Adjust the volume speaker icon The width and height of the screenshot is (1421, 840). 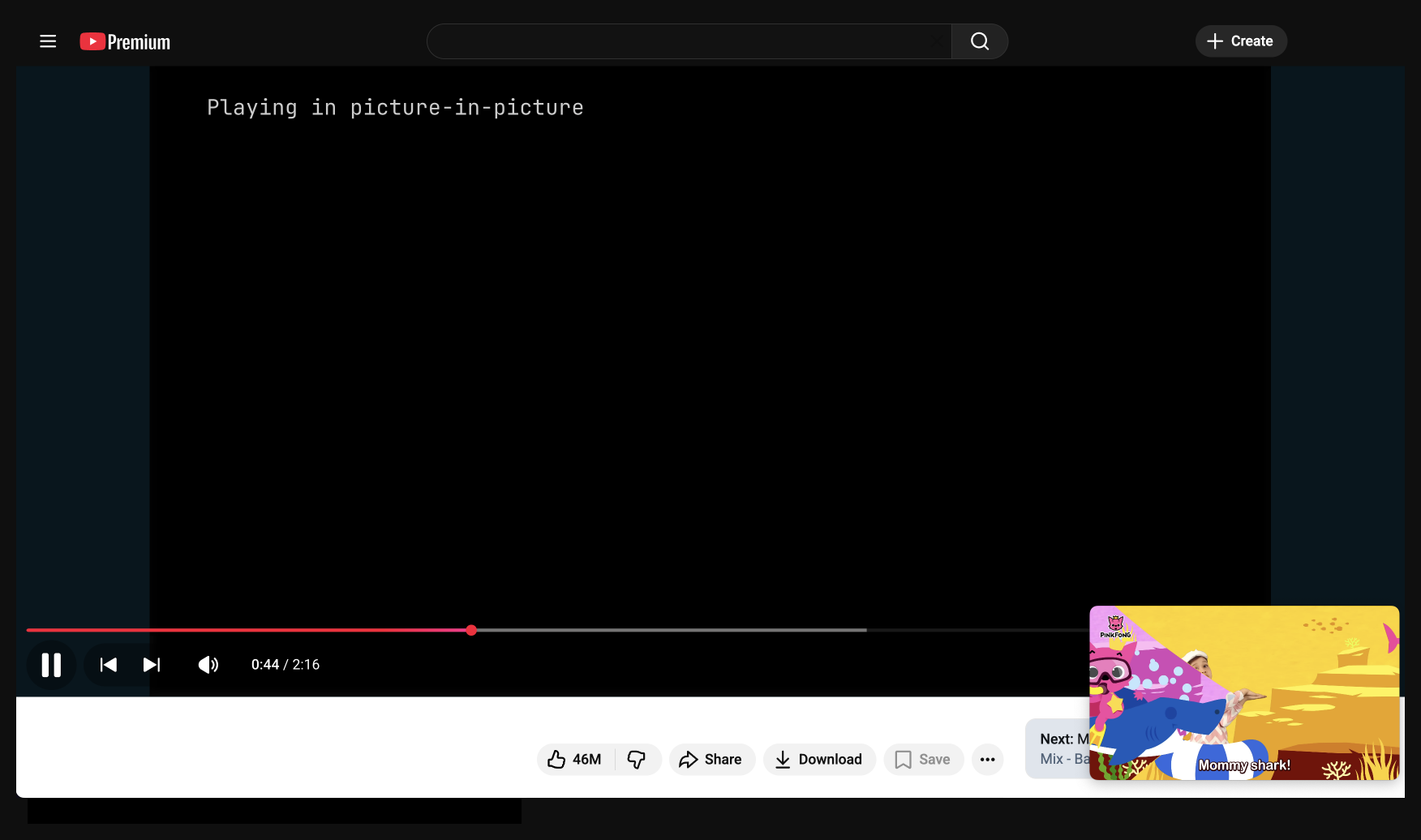point(208,665)
